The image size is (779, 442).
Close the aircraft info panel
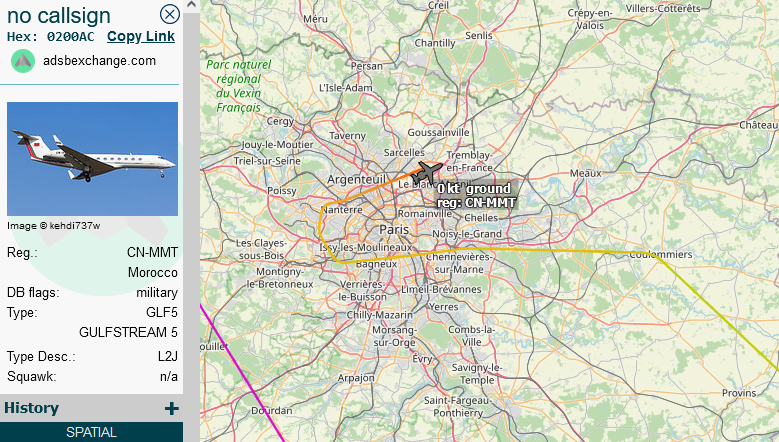click(x=169, y=14)
